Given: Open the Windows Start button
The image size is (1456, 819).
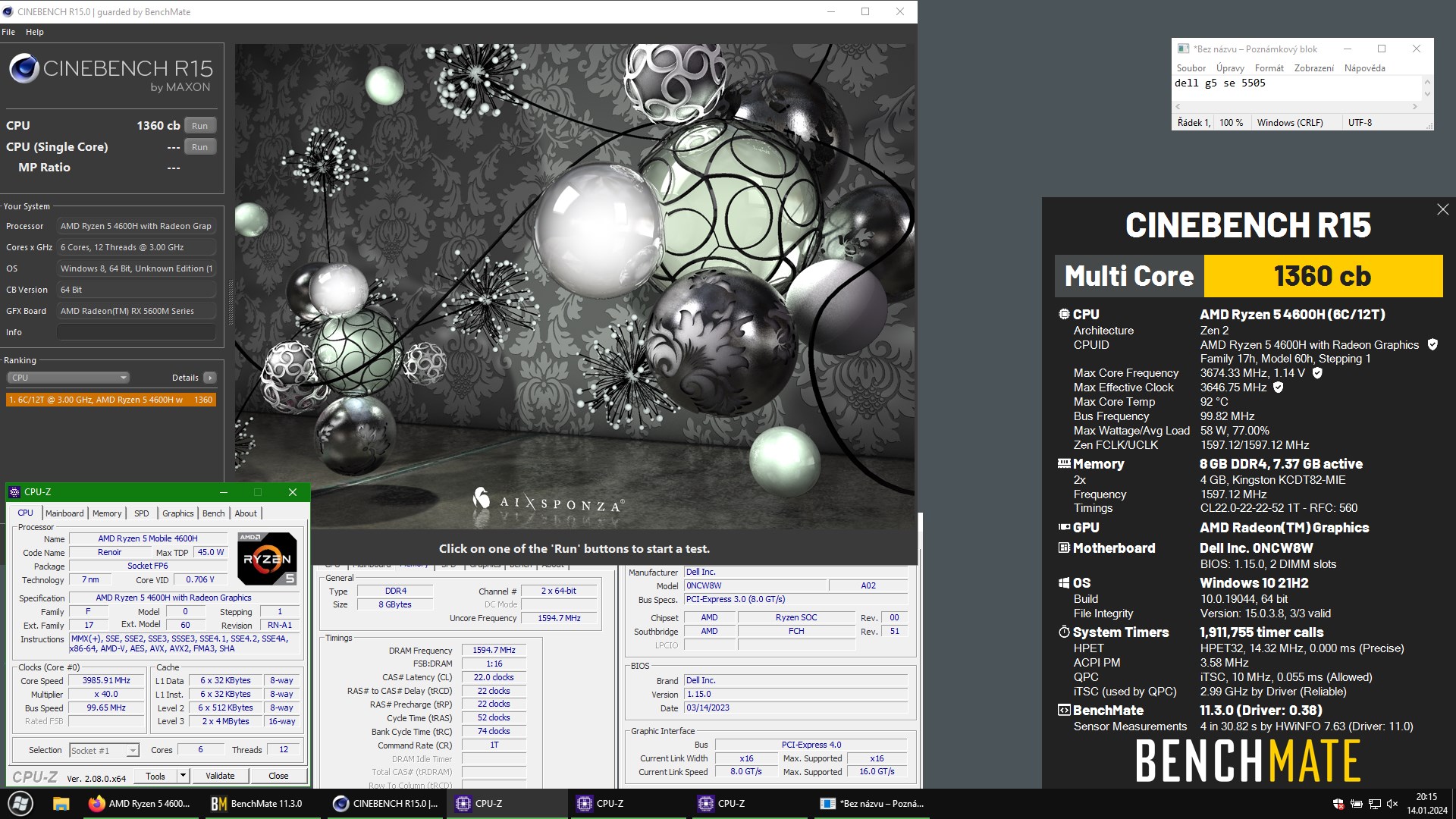Looking at the screenshot, I should point(20,804).
